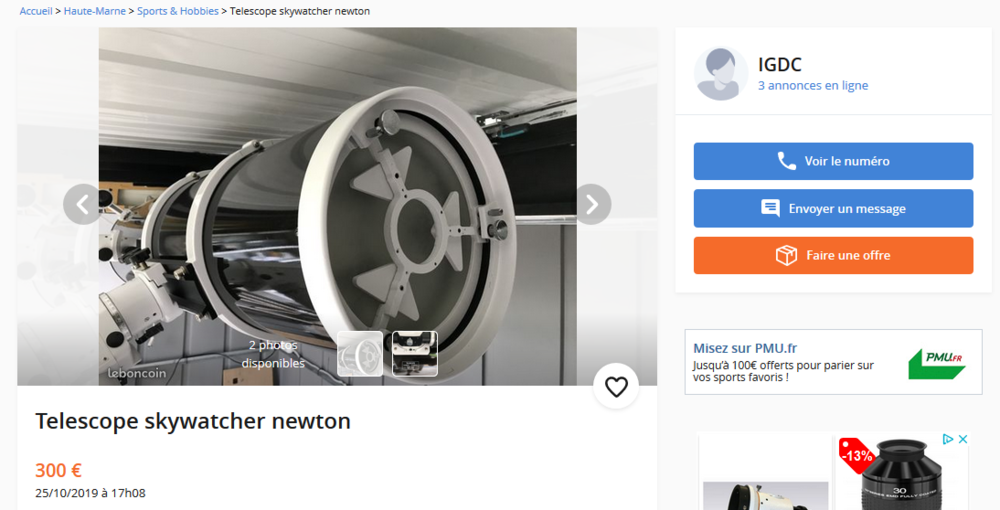
Task: Click the -13% discount tag
Action: [857, 455]
